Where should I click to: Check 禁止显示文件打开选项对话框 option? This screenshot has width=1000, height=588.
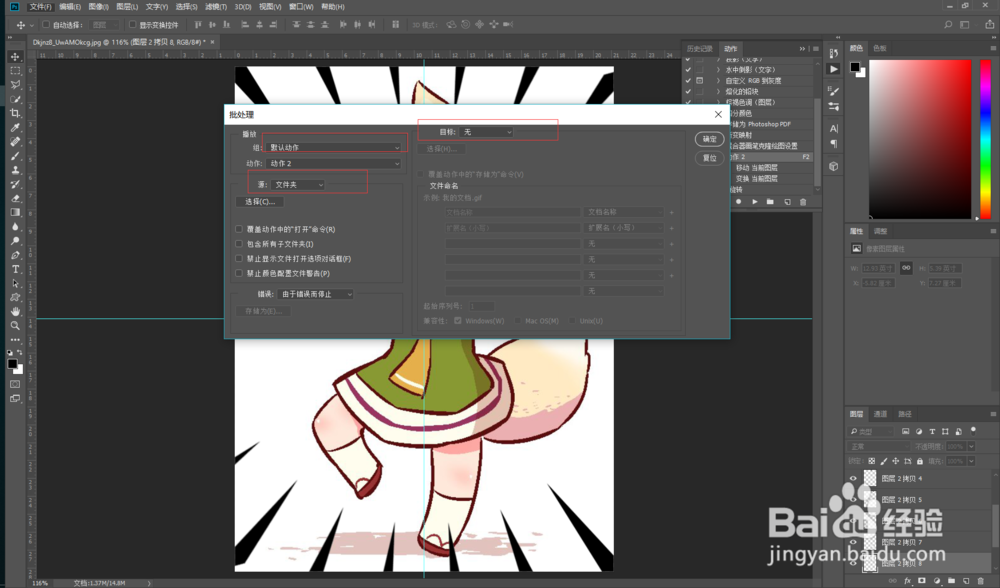[x=239, y=258]
